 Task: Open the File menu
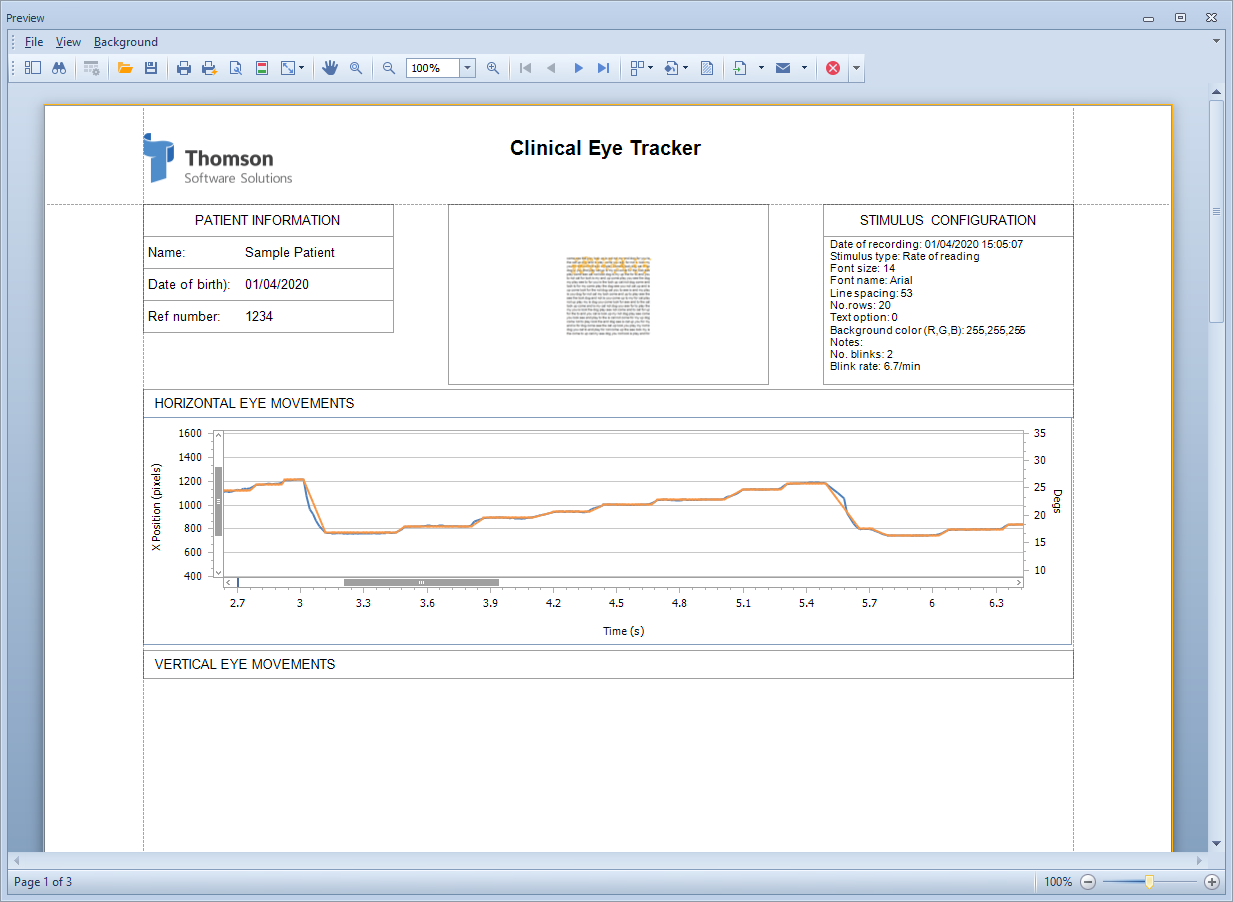coord(34,42)
